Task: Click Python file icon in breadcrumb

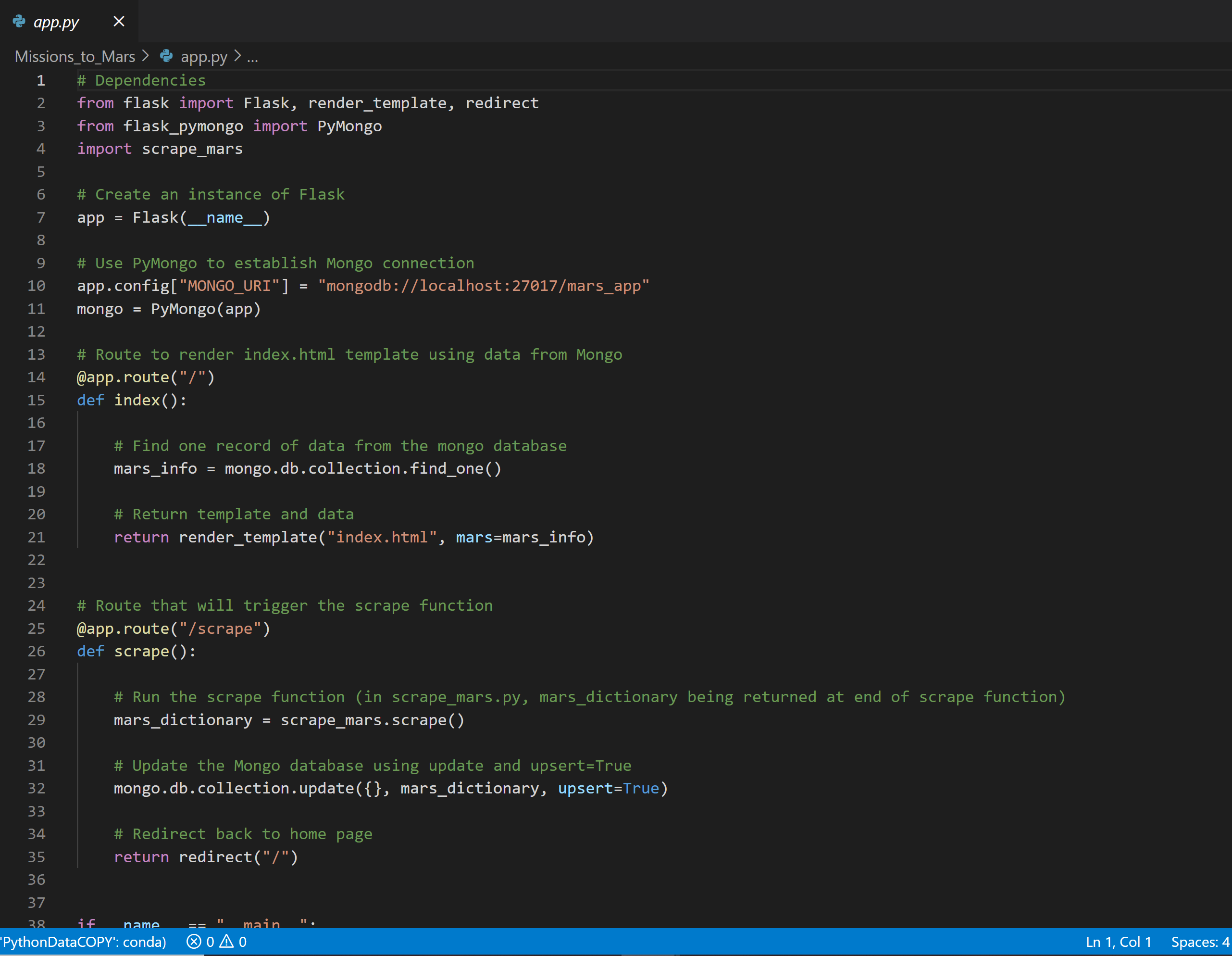Action: (166, 56)
